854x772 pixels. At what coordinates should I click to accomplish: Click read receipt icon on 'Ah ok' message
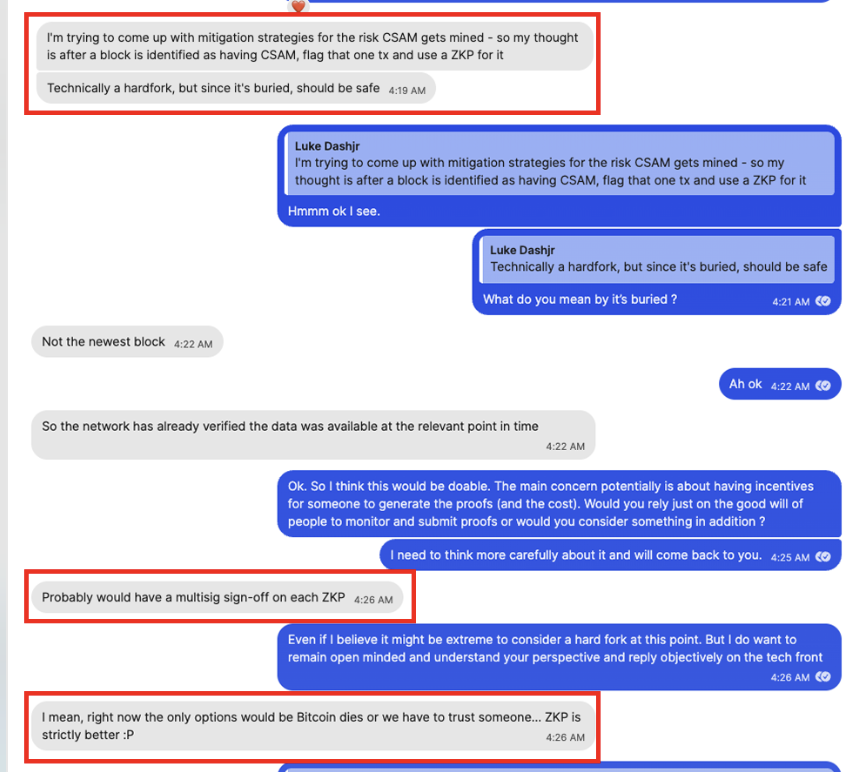(x=823, y=386)
